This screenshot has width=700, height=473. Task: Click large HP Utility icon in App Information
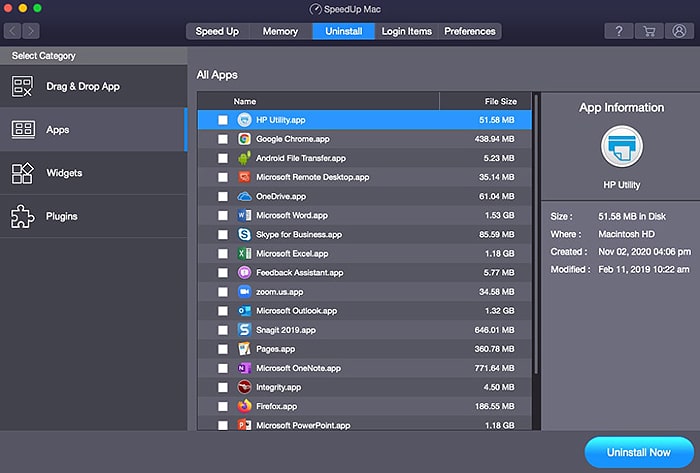(621, 146)
